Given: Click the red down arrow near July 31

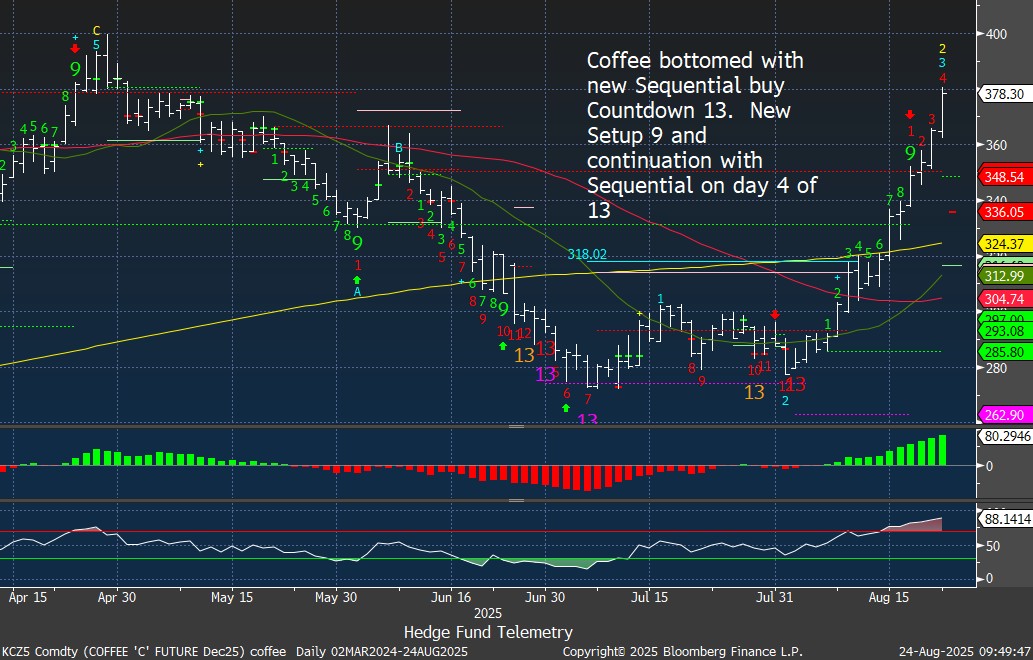Looking at the screenshot, I should (775, 314).
